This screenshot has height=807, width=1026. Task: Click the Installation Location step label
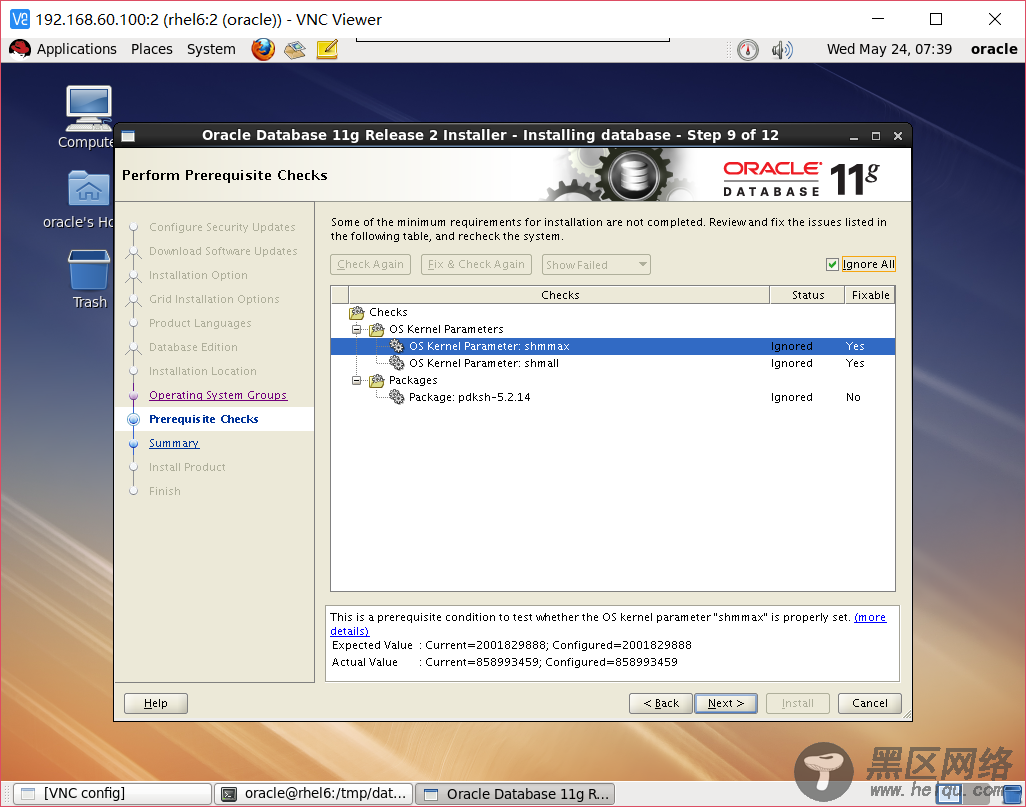(203, 371)
